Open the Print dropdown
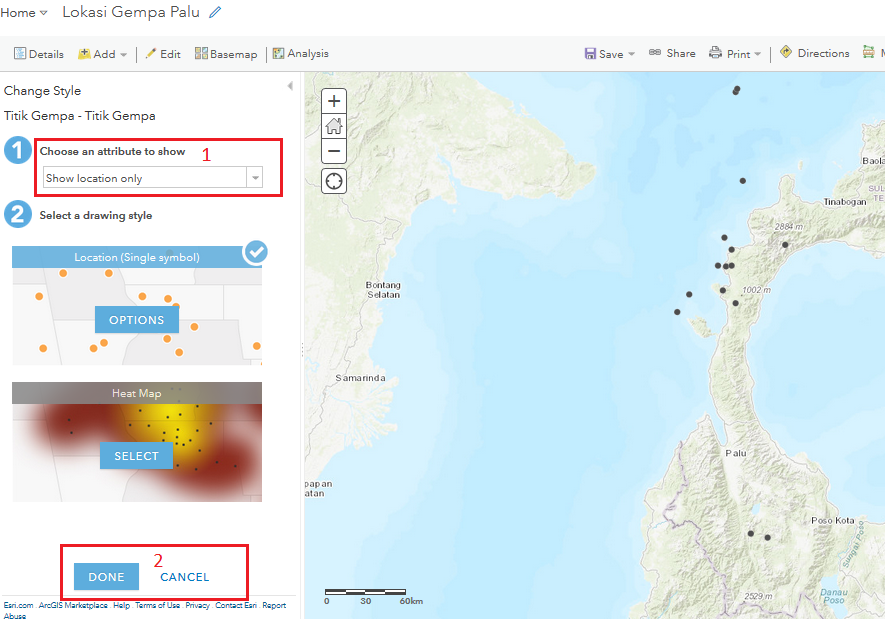The image size is (885, 619). pos(735,54)
